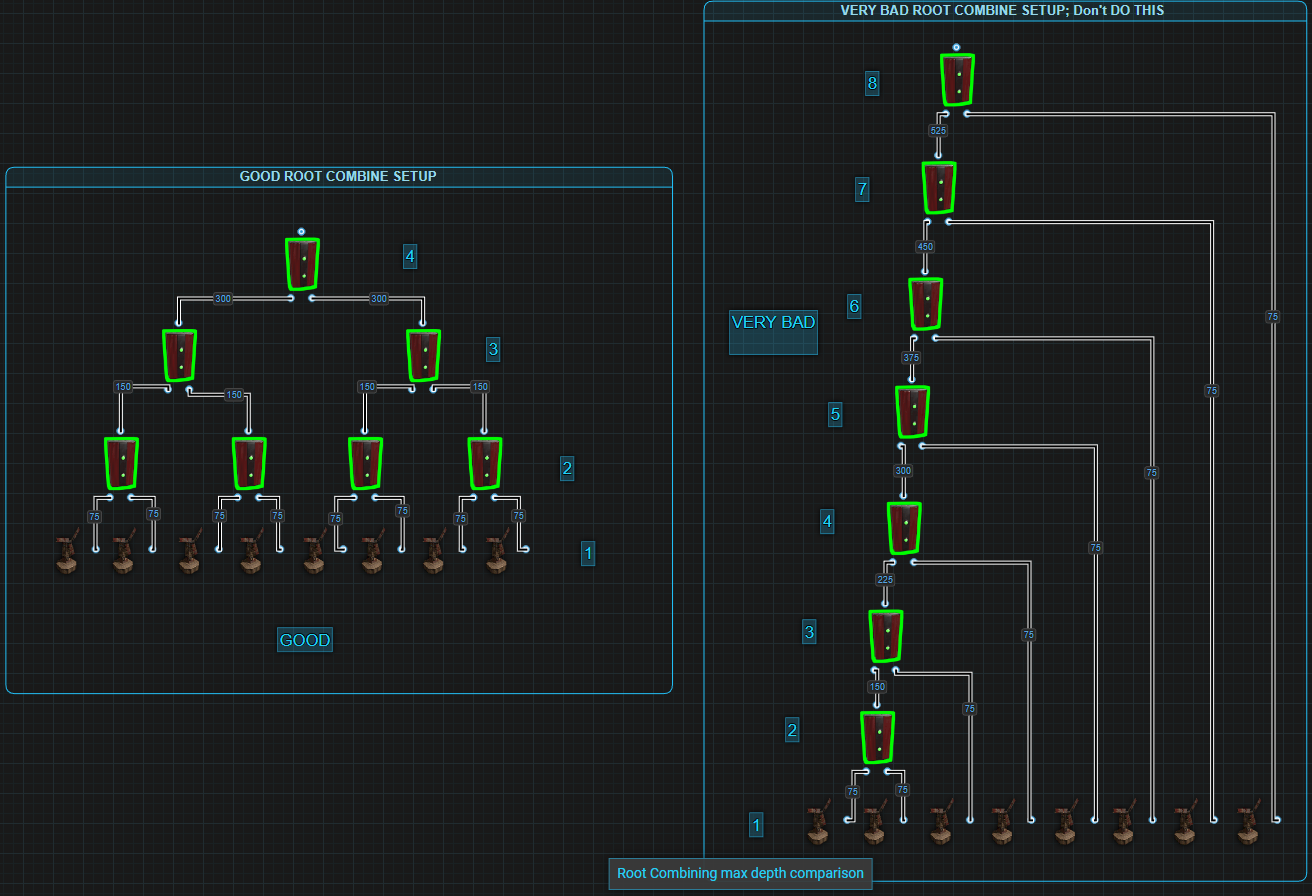
Task: Select the combine node beside label 8
Action: point(957,79)
